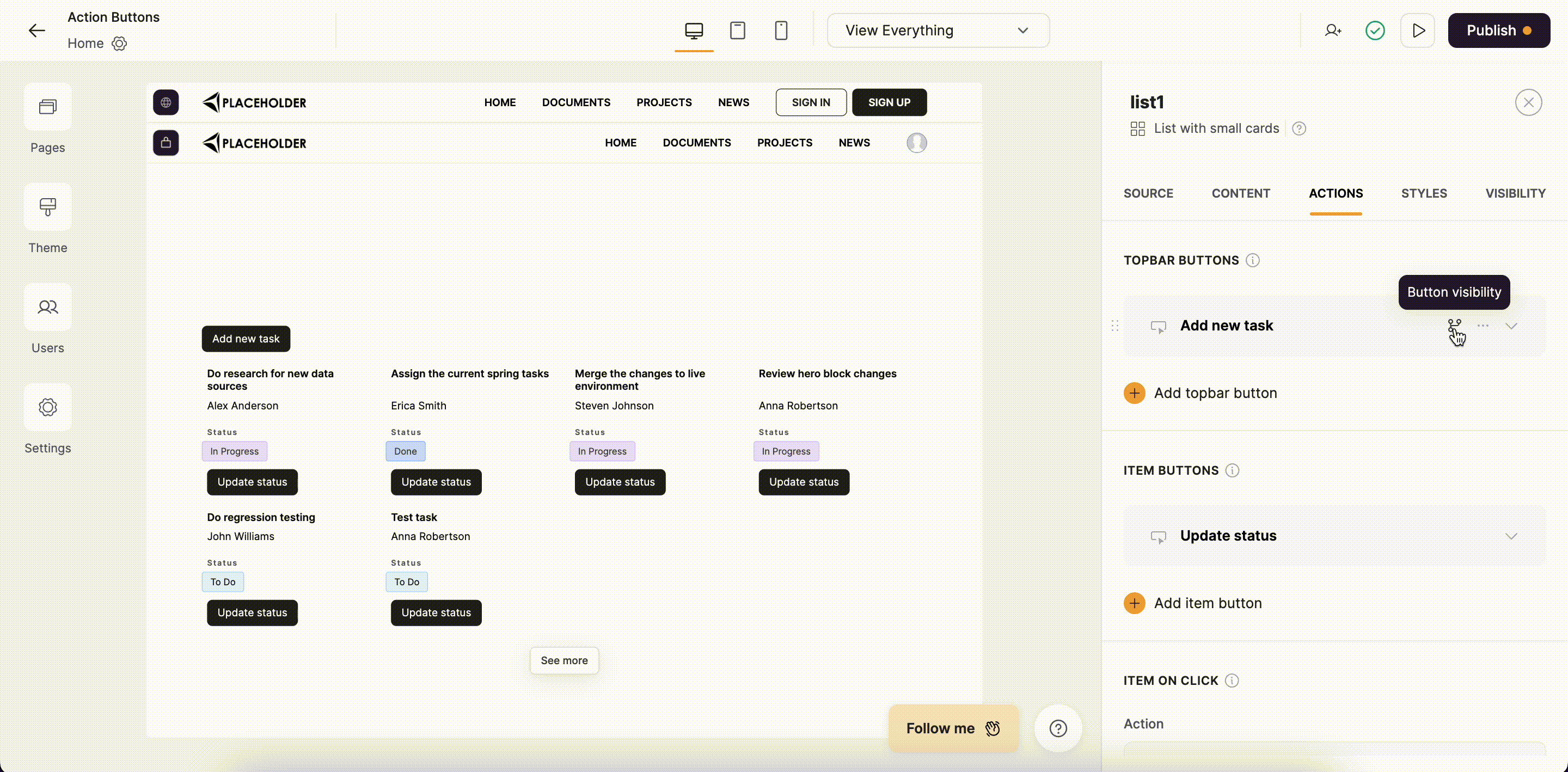Publish the app

point(1499,30)
